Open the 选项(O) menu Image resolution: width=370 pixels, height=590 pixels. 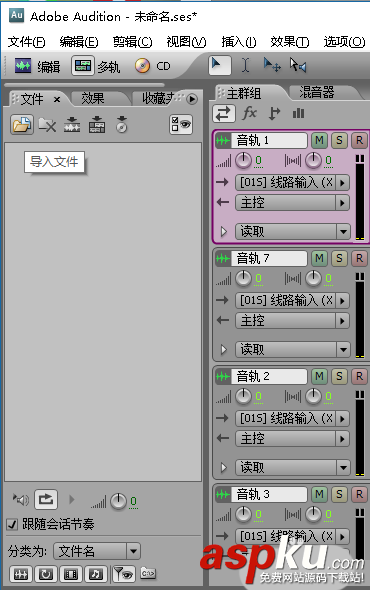344,41
